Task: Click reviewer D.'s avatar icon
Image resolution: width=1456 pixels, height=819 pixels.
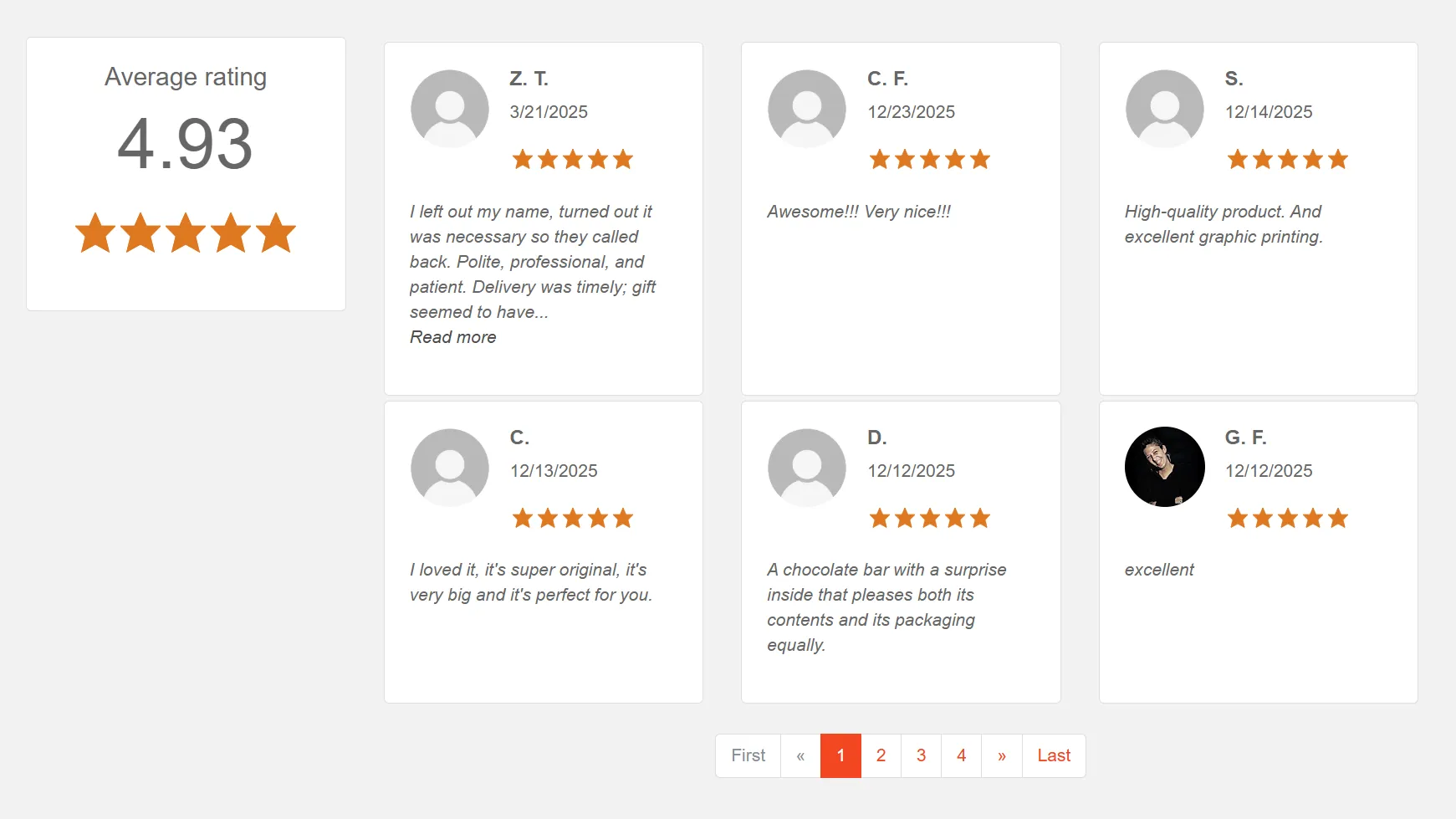Action: point(806,467)
